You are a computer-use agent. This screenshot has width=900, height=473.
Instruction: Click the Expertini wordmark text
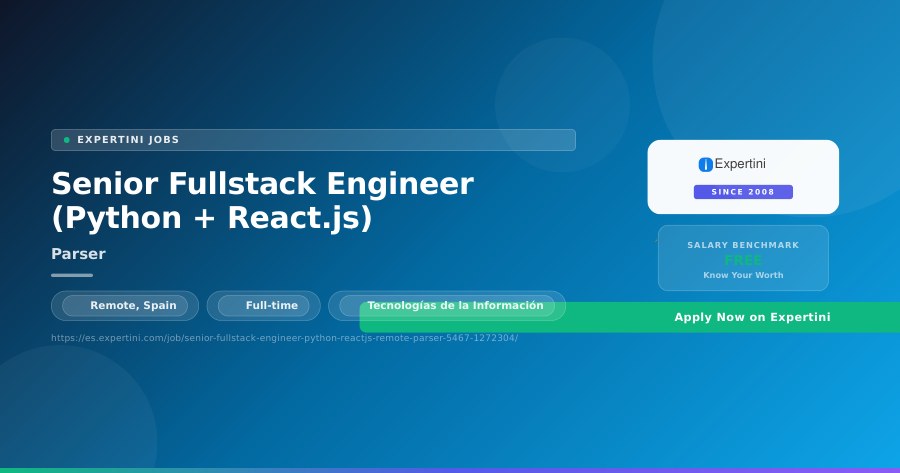pos(740,164)
